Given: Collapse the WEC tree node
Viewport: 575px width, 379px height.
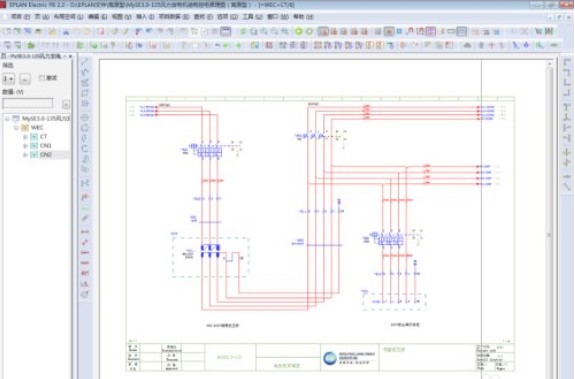Looking at the screenshot, I should 16,128.
